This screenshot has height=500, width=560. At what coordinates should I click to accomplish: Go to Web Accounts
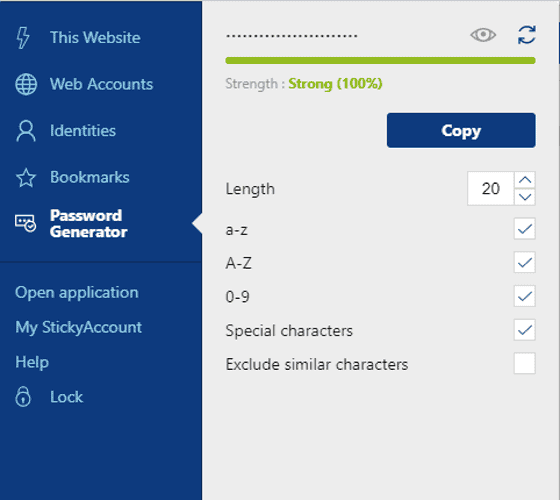pos(101,84)
